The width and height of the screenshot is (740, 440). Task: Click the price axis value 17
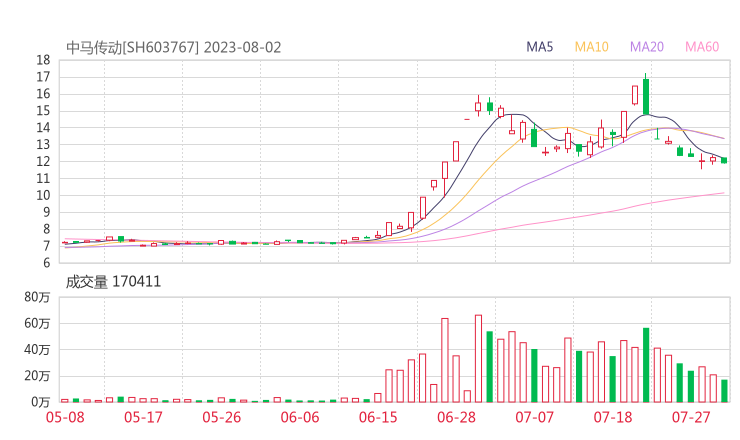point(43,77)
